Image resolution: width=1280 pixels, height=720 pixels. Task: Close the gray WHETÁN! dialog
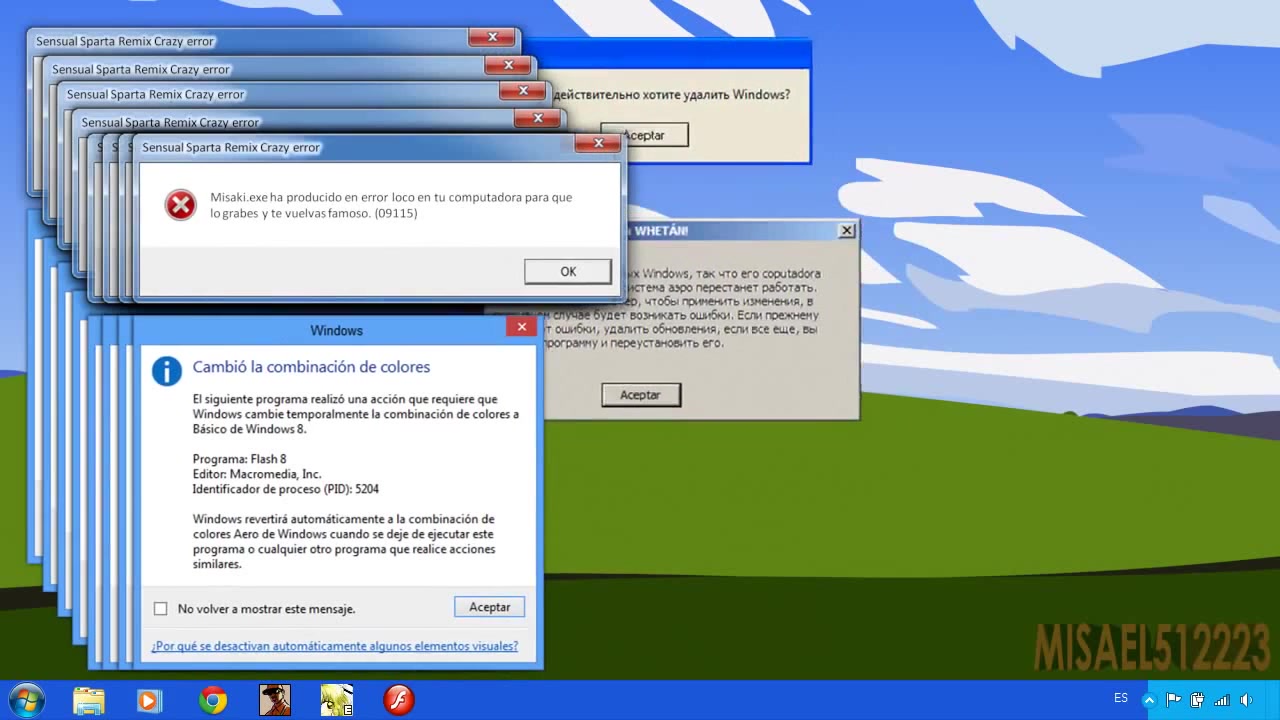tap(847, 230)
